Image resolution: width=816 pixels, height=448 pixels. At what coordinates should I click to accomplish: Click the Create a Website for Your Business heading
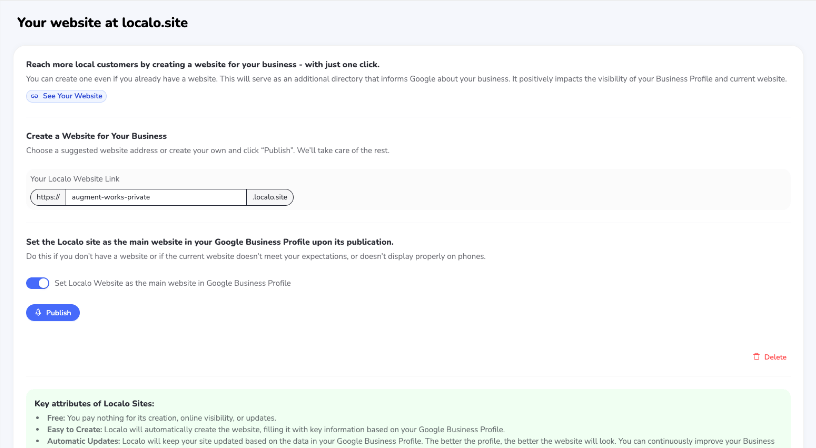96,135
